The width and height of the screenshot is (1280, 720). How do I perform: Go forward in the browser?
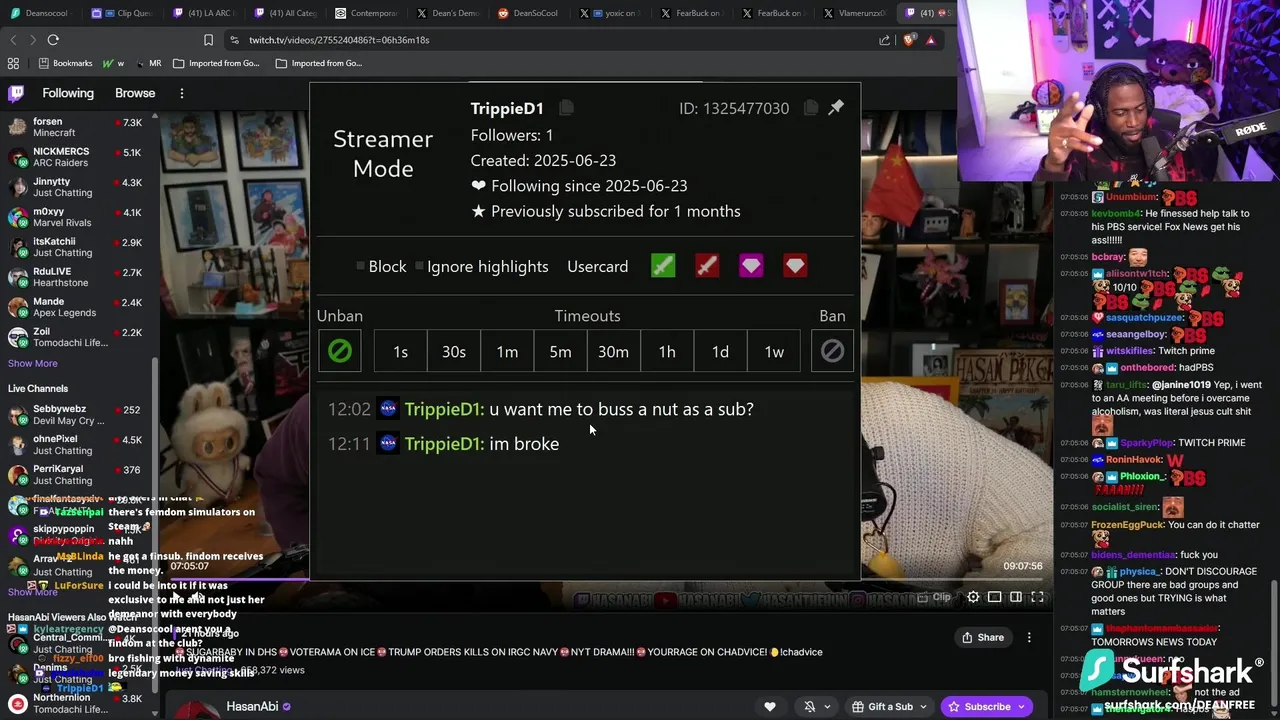[x=32, y=40]
